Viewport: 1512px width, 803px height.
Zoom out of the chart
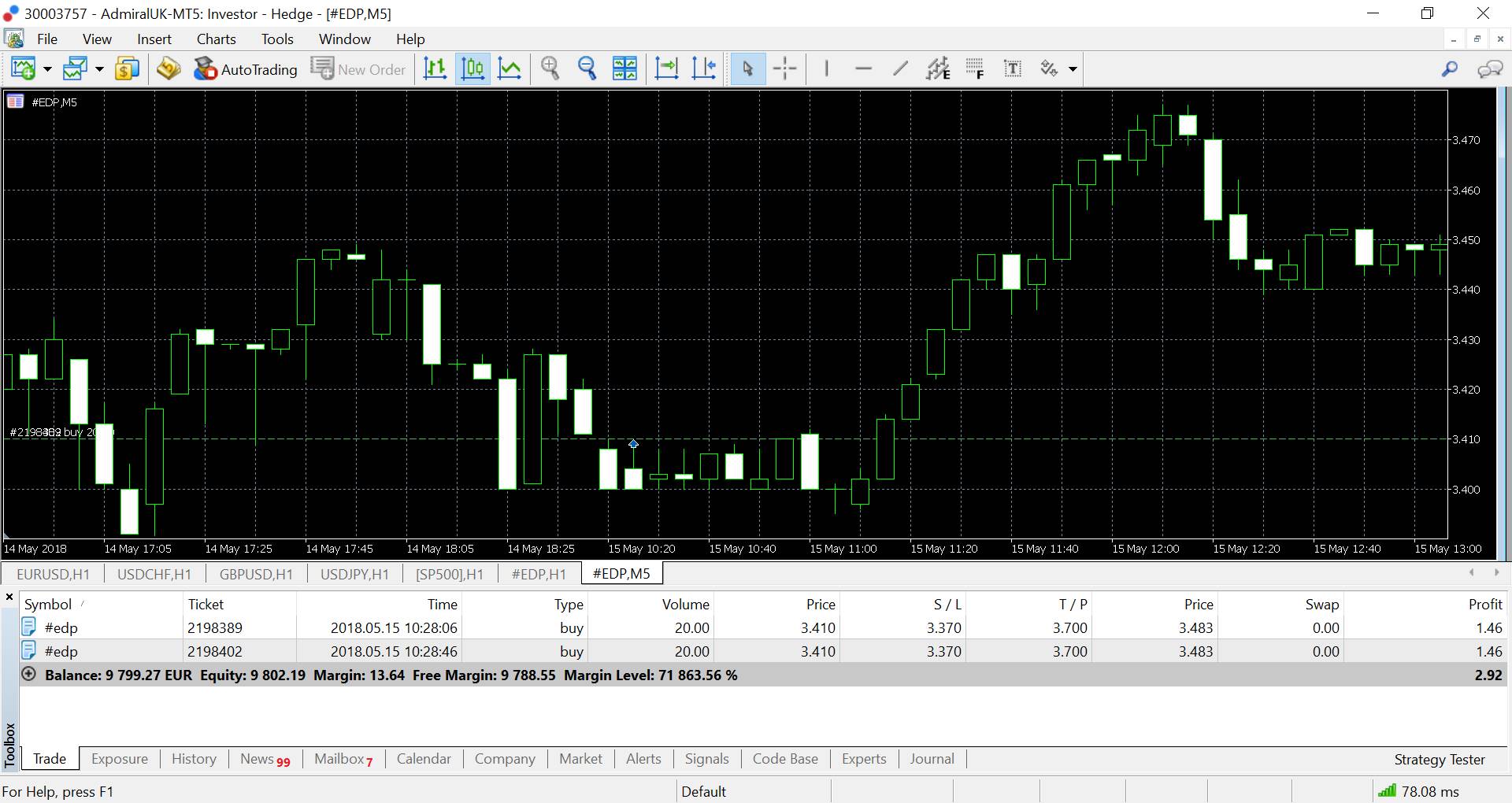(587, 69)
